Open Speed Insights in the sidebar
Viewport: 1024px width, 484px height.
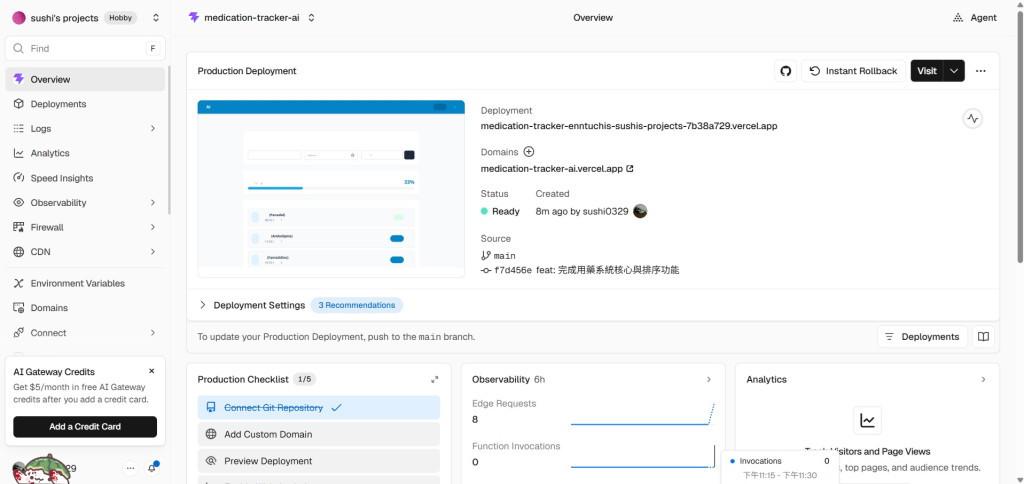[85, 178]
